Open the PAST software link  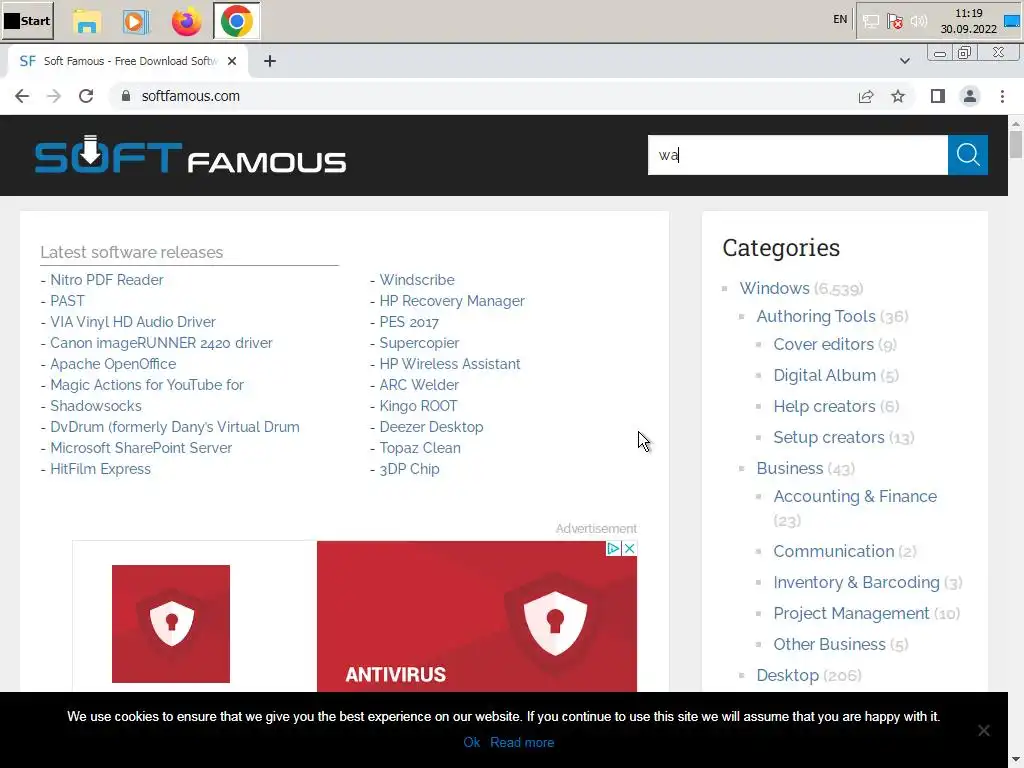(x=67, y=301)
